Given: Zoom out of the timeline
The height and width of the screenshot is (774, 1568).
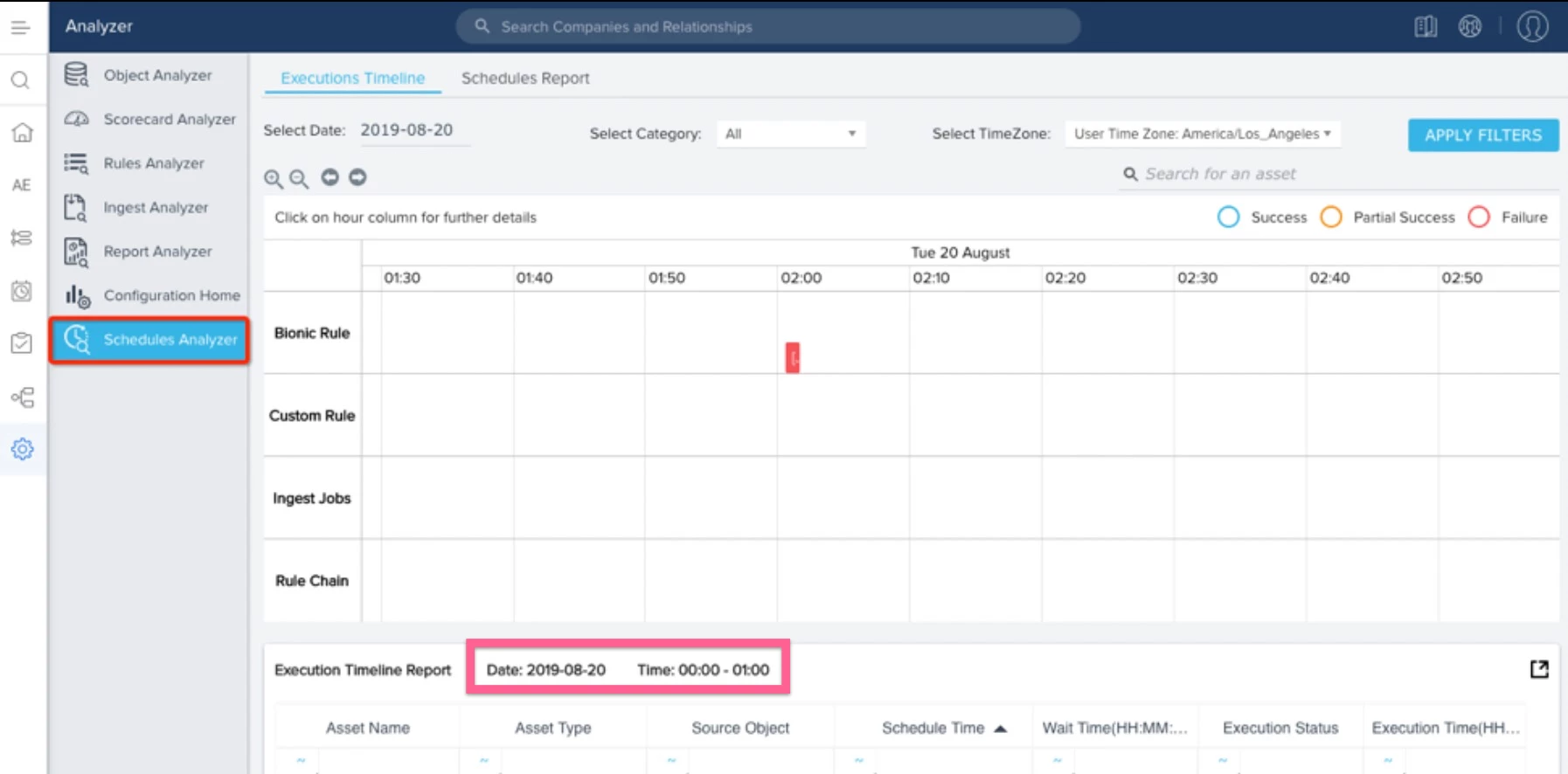Looking at the screenshot, I should pyautogui.click(x=299, y=178).
